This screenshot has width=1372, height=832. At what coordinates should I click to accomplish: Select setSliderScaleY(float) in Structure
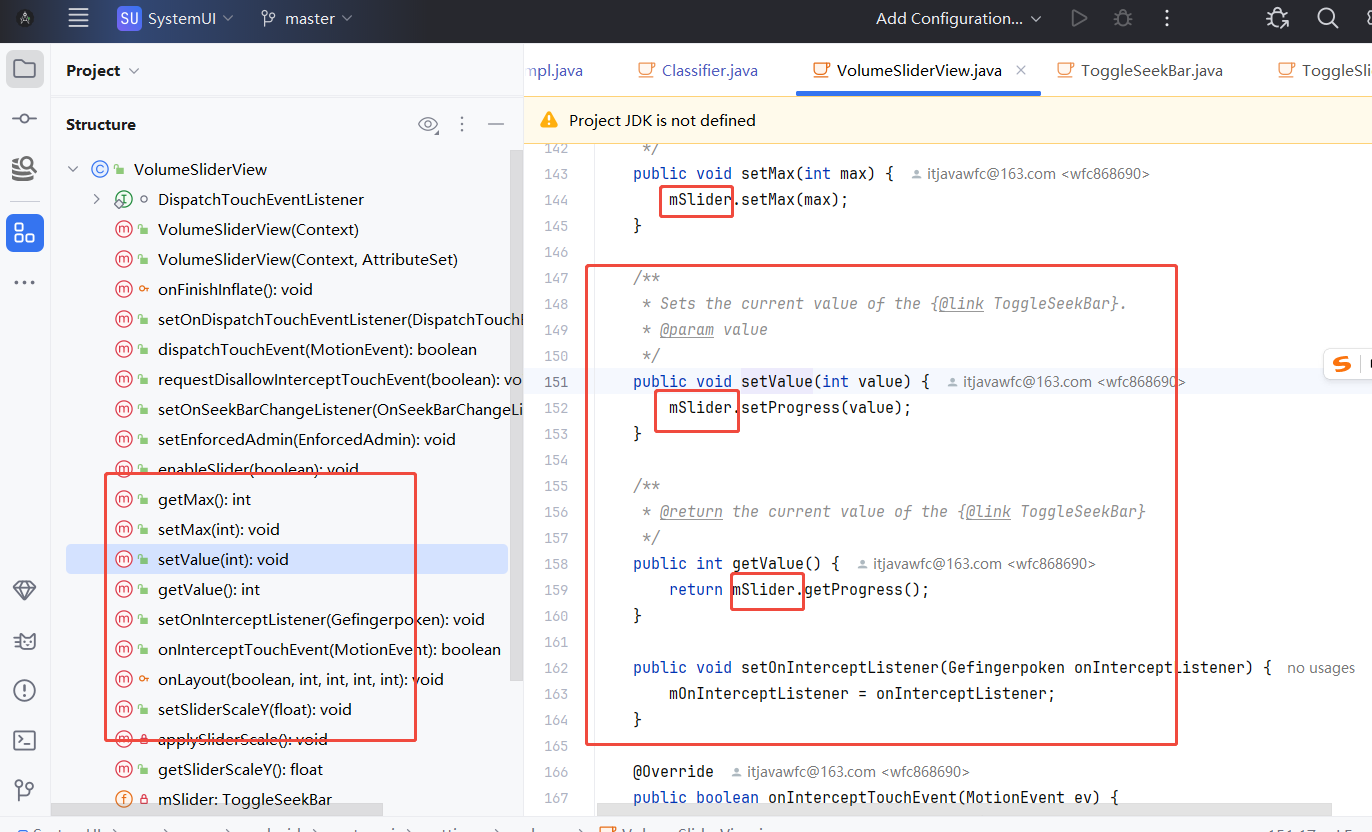tap(254, 709)
